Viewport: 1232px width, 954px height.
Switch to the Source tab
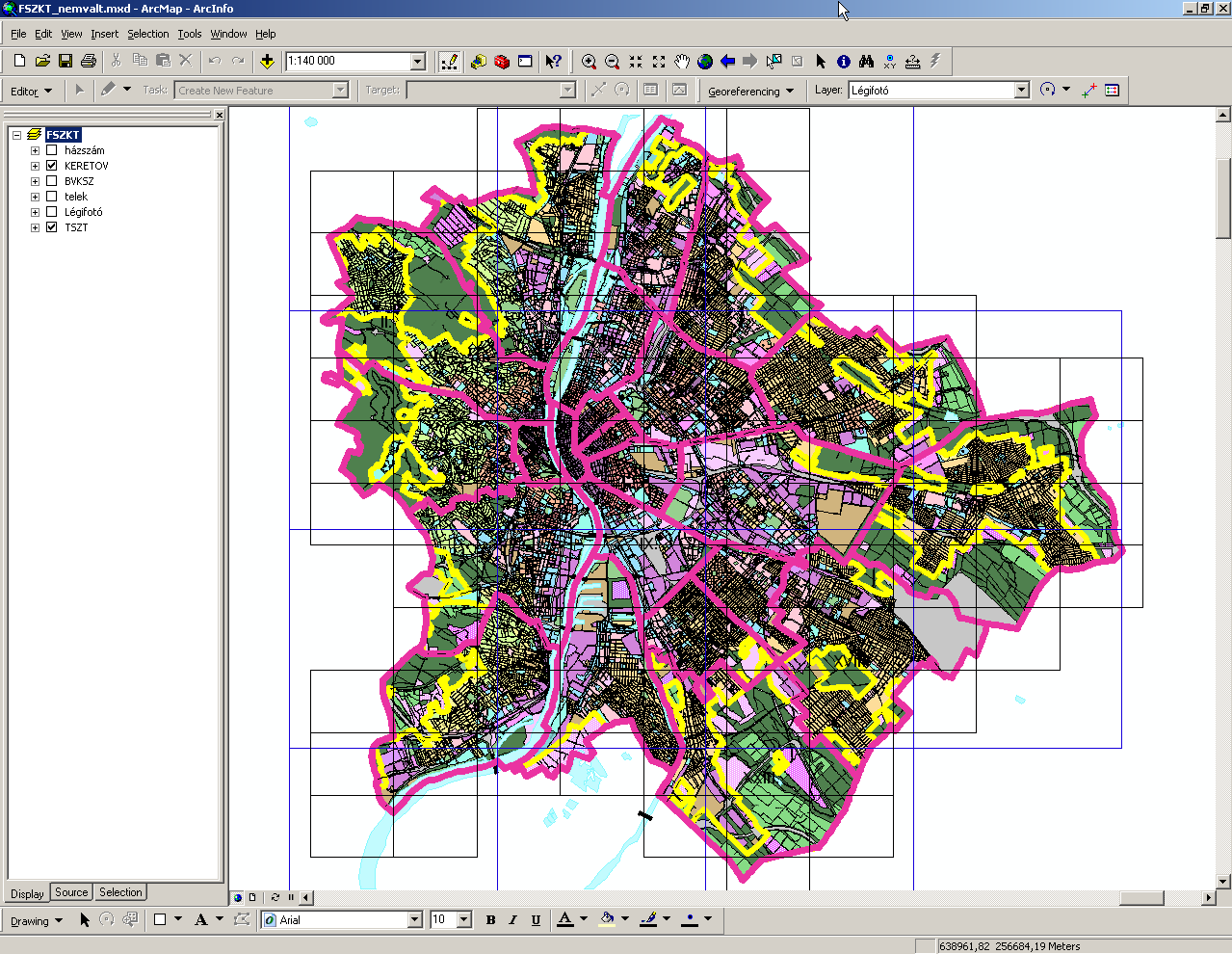click(x=71, y=892)
